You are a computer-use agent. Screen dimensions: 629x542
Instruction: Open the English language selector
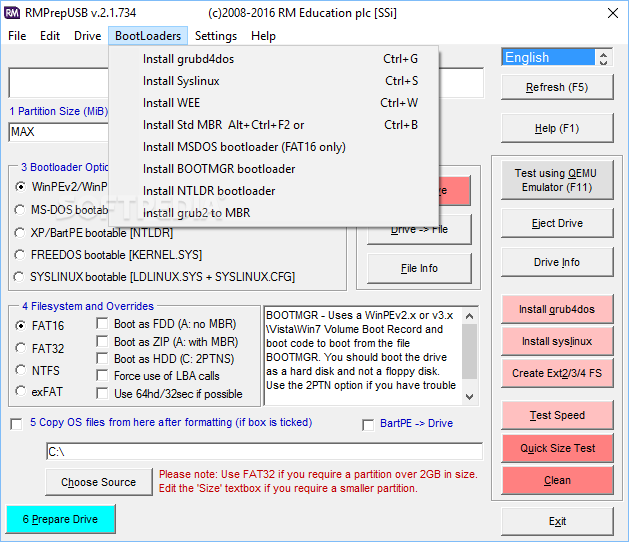[548, 57]
